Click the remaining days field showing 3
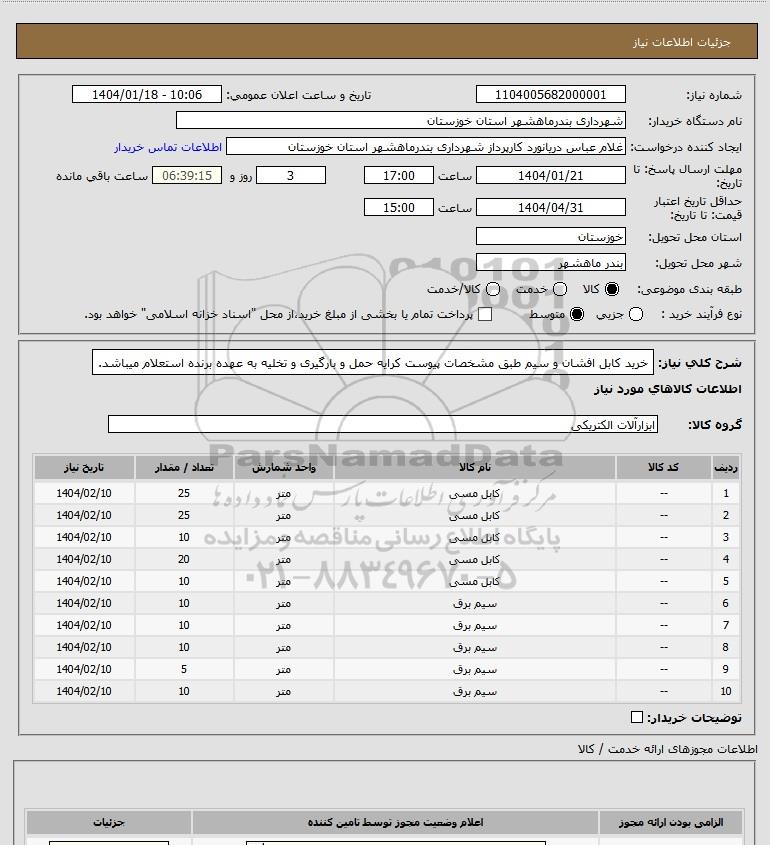The image size is (770, 845). [x=290, y=175]
